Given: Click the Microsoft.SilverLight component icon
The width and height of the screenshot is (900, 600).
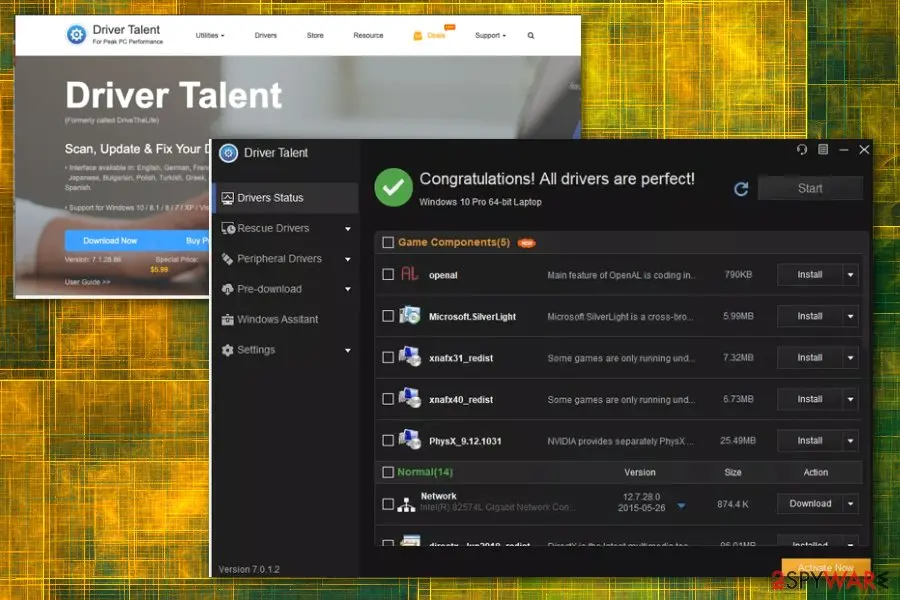Looking at the screenshot, I should pos(410,315).
